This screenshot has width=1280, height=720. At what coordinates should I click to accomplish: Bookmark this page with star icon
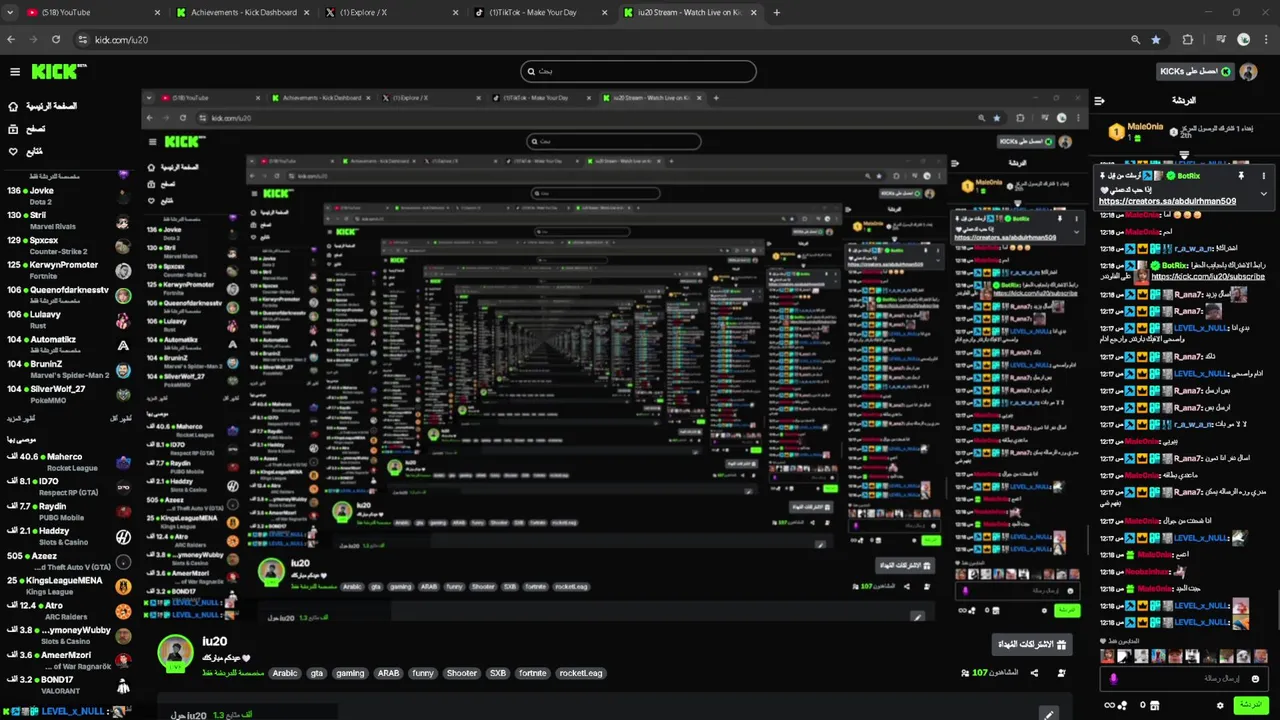tap(1156, 40)
